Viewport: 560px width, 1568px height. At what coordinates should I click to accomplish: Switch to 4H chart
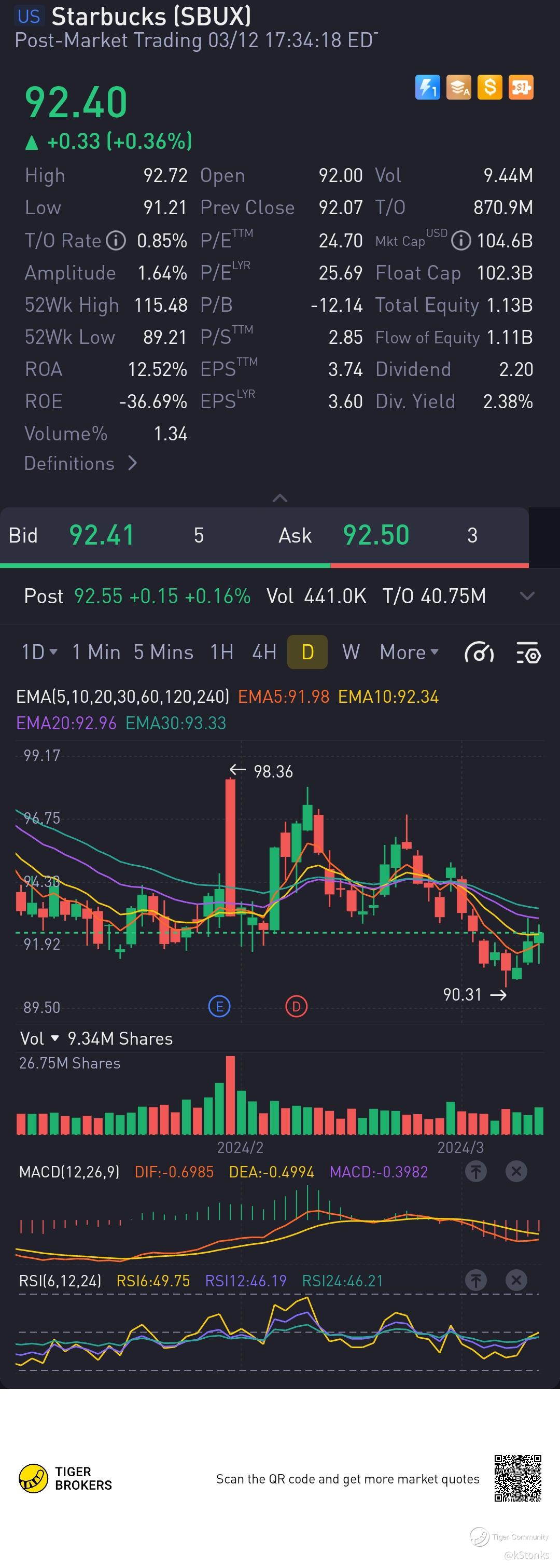pos(264,653)
